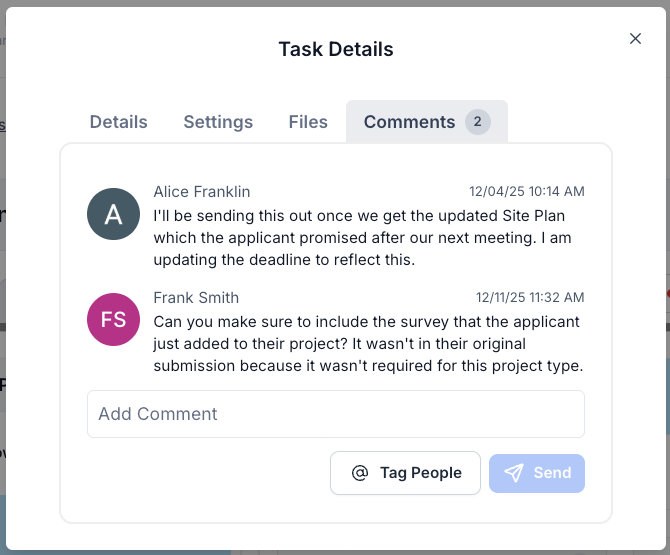This screenshot has height=555, width=670.
Task: Click the comment count badge showing 2
Action: (478, 122)
